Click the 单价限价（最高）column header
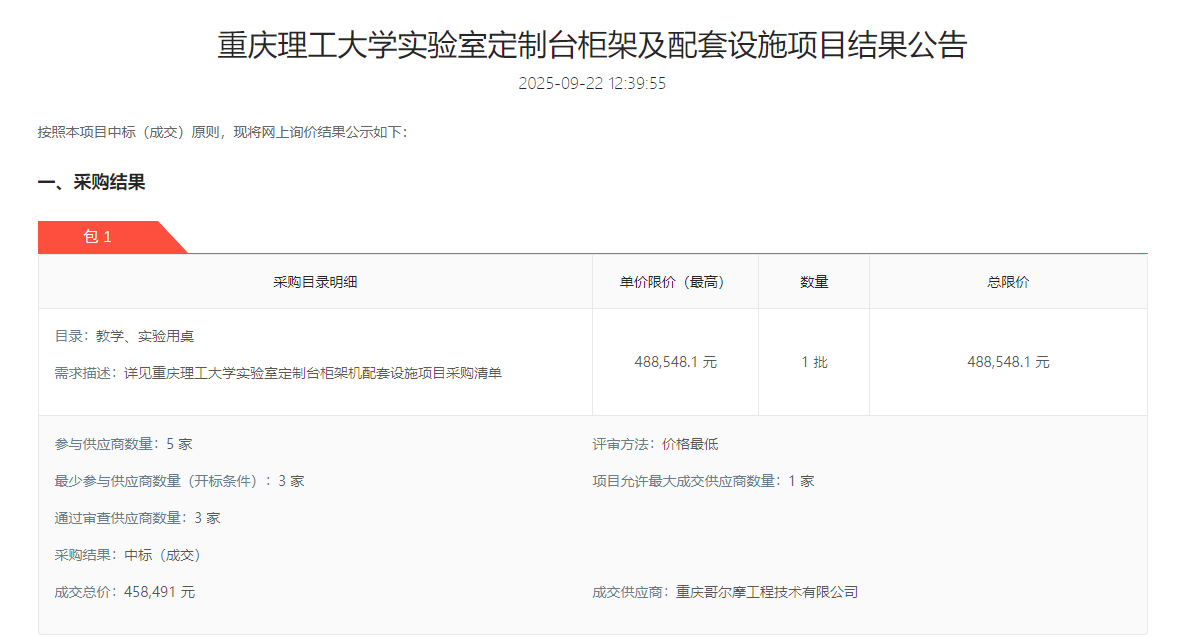 click(675, 281)
